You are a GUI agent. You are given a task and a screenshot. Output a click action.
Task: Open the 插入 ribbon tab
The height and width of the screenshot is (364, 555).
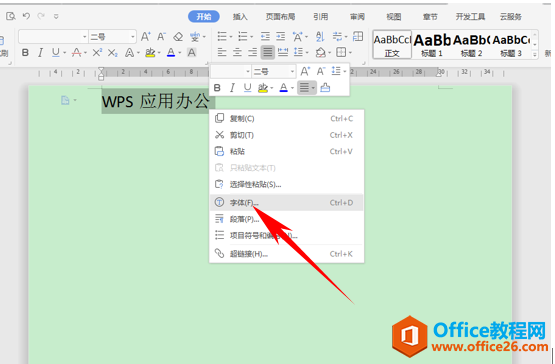coord(240,17)
